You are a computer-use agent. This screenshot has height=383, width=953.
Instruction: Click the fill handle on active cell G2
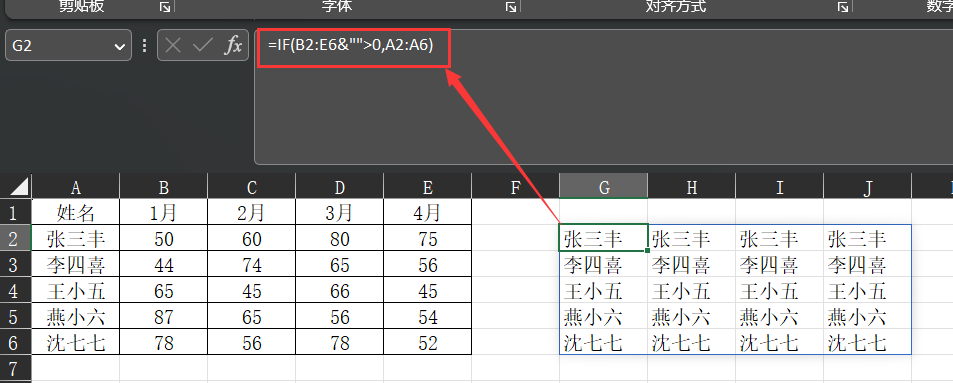click(647, 250)
